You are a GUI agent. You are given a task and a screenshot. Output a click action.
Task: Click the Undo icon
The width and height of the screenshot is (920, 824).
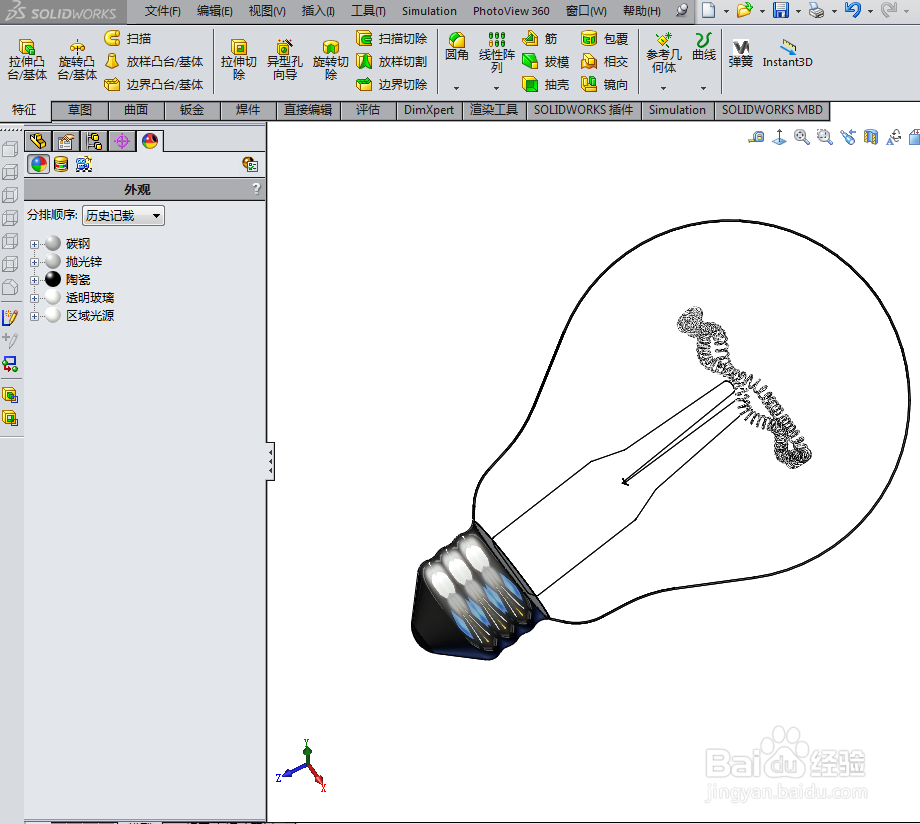click(x=853, y=10)
